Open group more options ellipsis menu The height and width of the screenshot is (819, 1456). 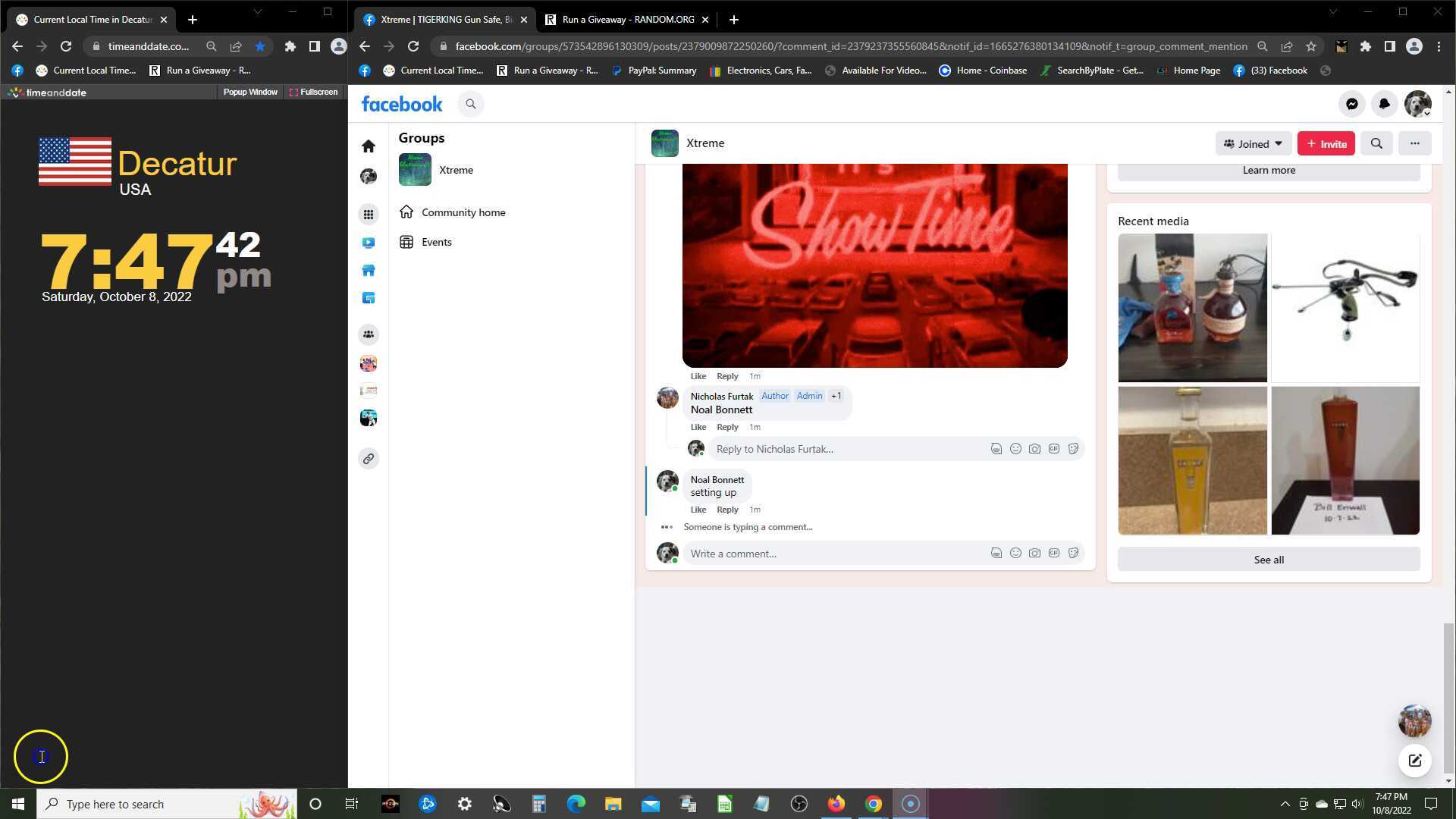click(x=1414, y=143)
